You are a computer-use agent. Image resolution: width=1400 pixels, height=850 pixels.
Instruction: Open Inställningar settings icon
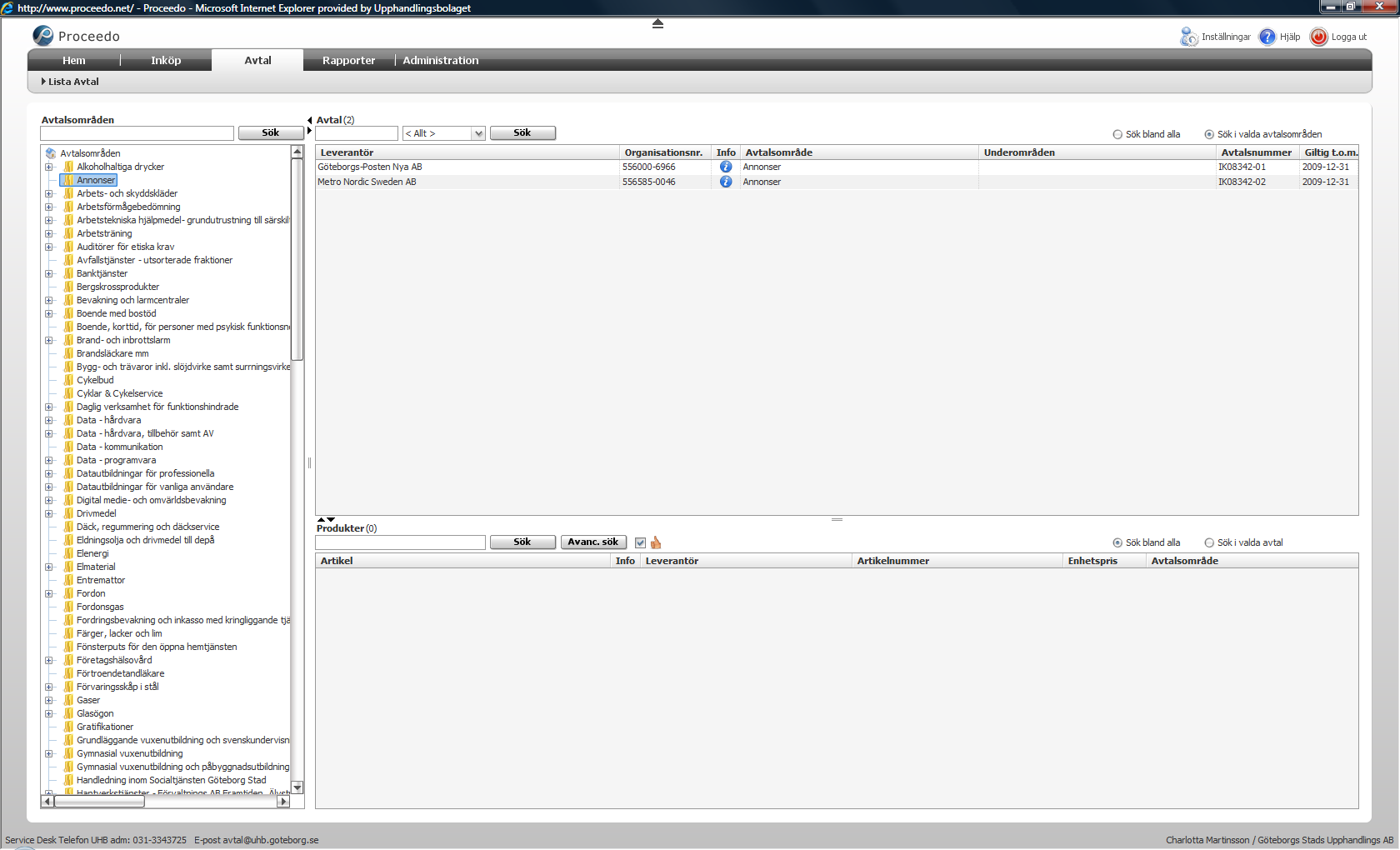pyautogui.click(x=1188, y=37)
